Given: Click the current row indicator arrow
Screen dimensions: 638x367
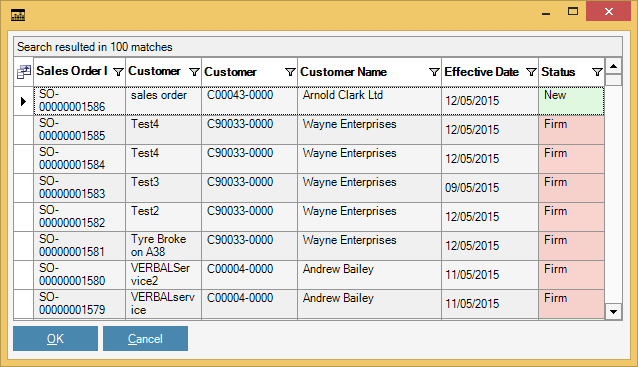Looking at the screenshot, I should [x=23, y=101].
